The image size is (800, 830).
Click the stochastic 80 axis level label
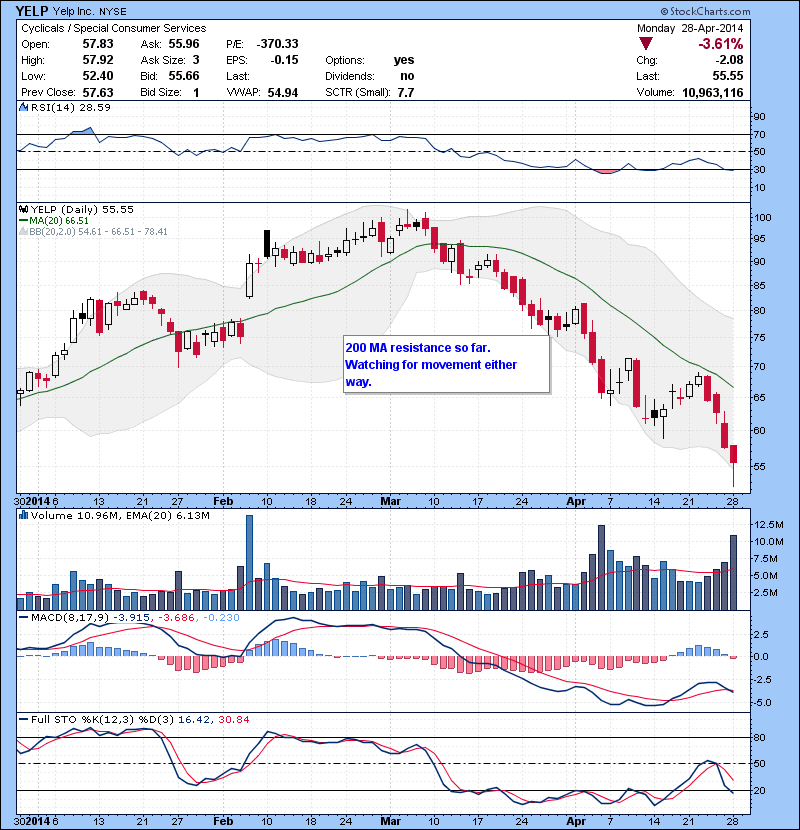760,737
